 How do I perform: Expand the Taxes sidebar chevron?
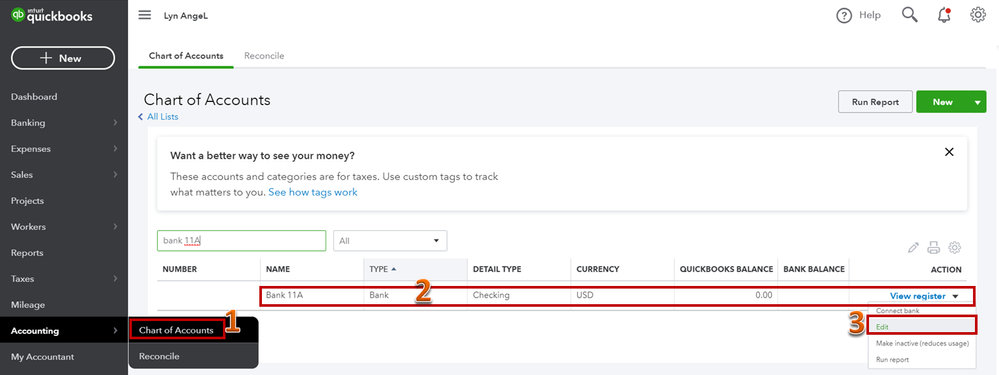(115, 279)
